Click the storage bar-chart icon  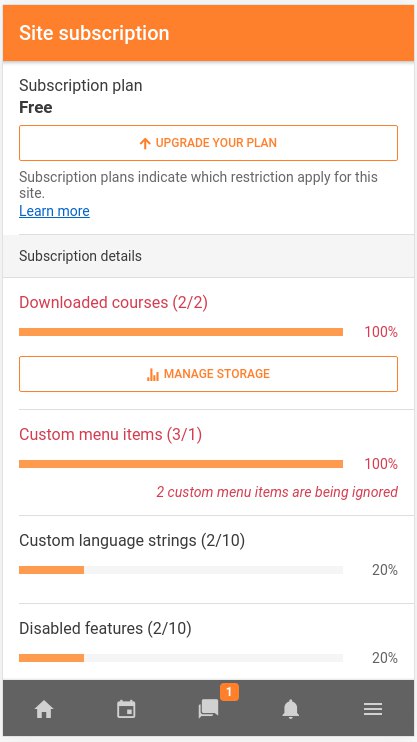pos(153,375)
